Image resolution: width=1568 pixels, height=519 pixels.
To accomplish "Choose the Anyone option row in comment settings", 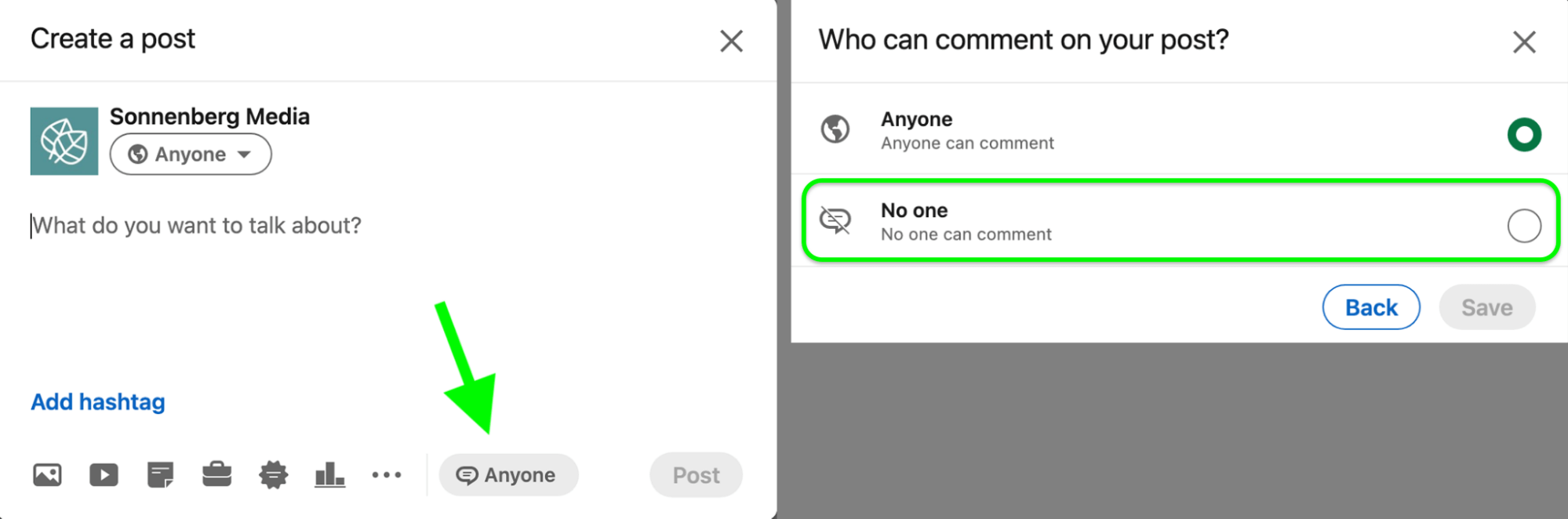I will (1180, 130).
